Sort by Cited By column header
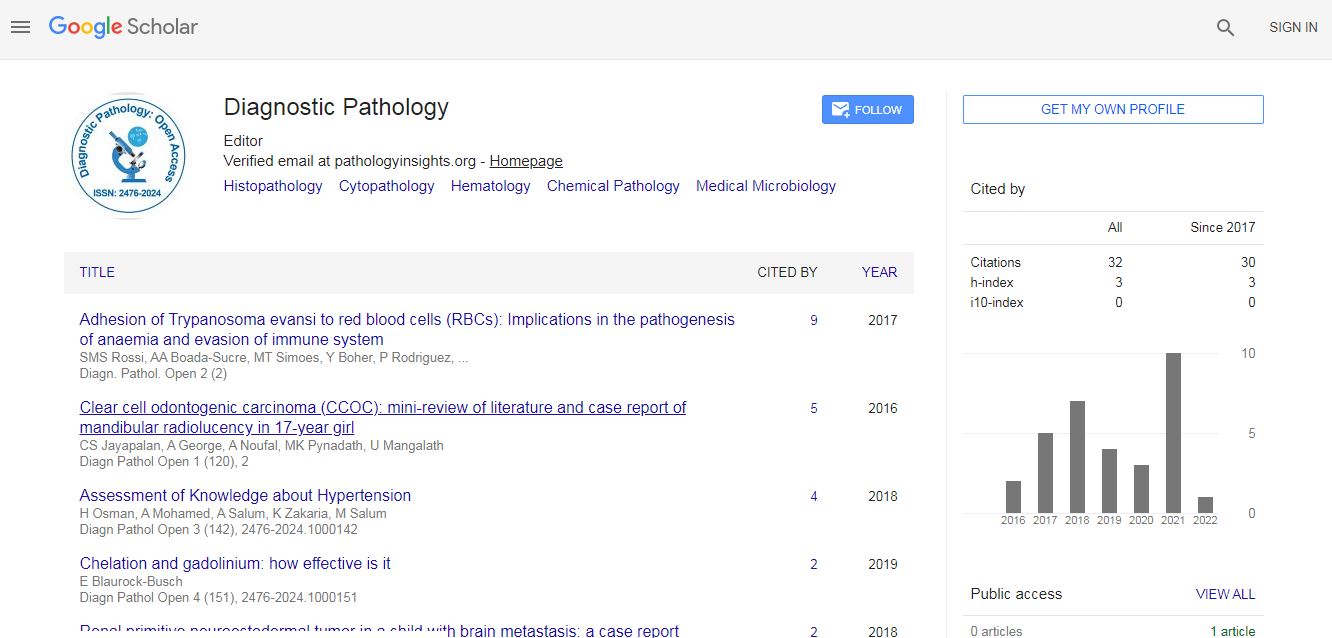This screenshot has height=638, width=1332. (x=786, y=272)
